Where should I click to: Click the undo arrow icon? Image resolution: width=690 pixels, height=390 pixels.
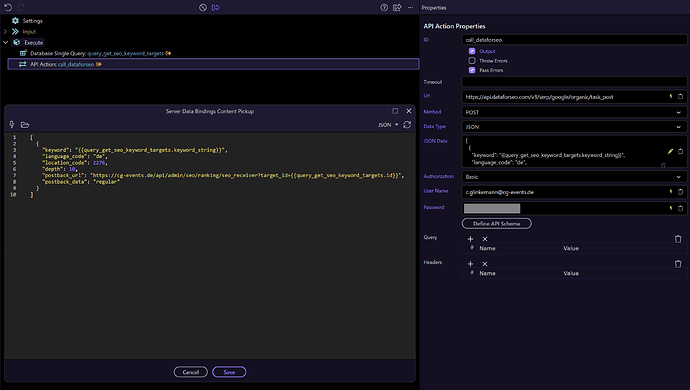tap(8, 7)
